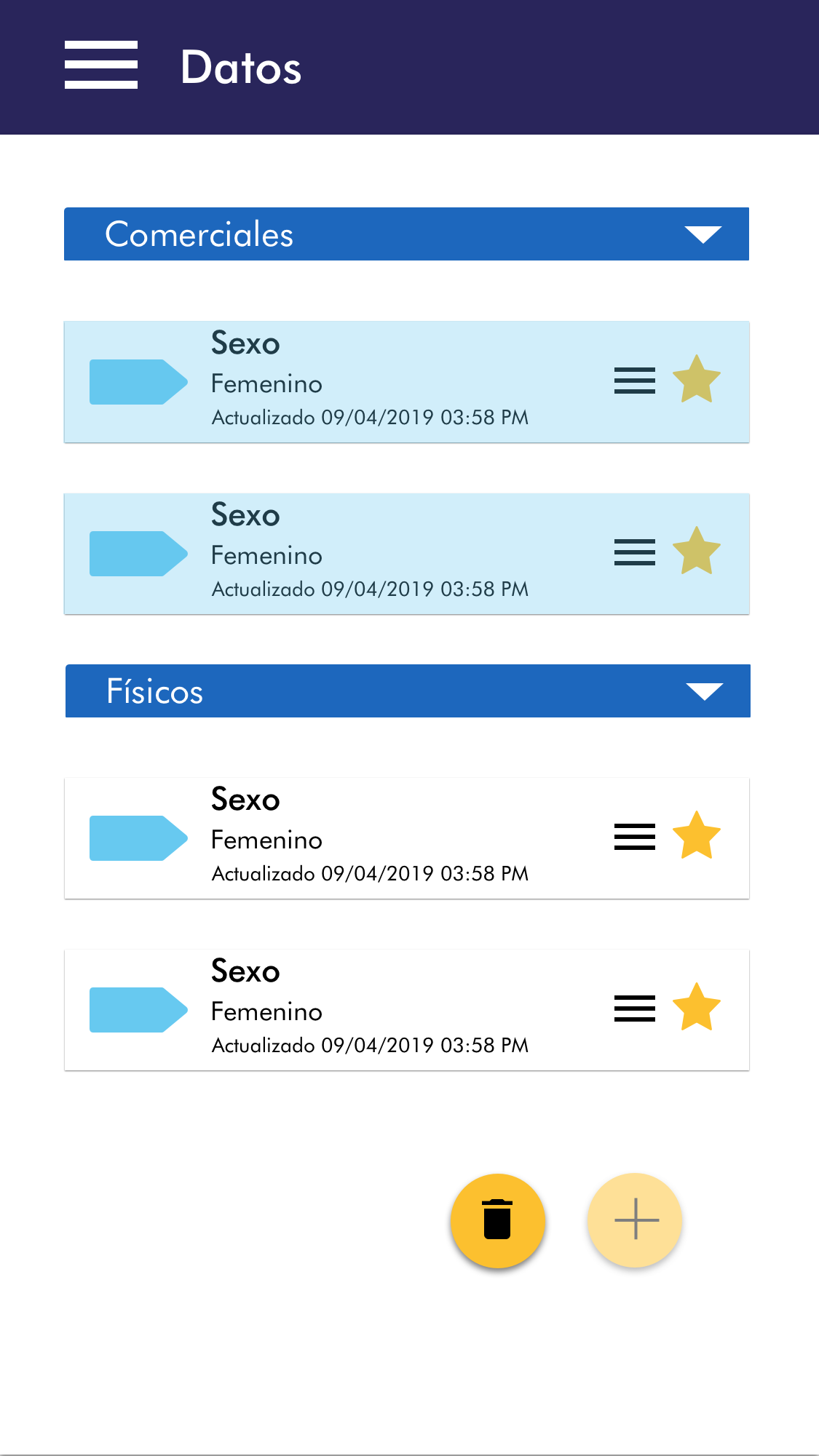Click the Físicos section header label
The height and width of the screenshot is (1456, 819).
[155, 691]
